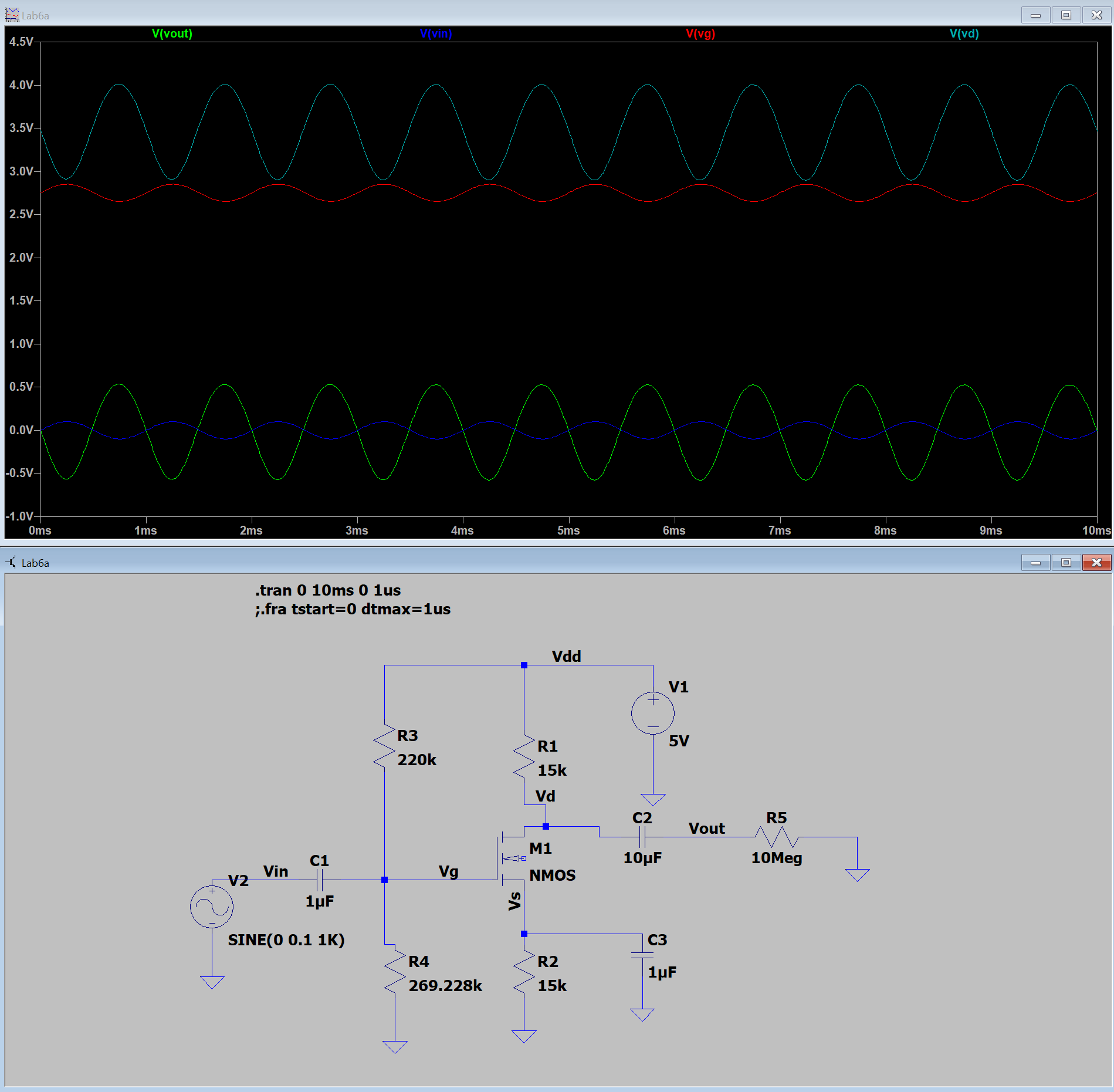Click the V(vin) trace label
The width and height of the screenshot is (1114, 1092).
coord(436,33)
